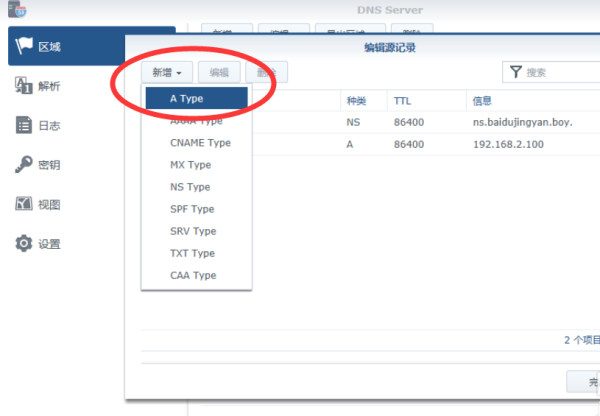
Task: Click the 2 个项目 item count
Action: (x=582, y=340)
